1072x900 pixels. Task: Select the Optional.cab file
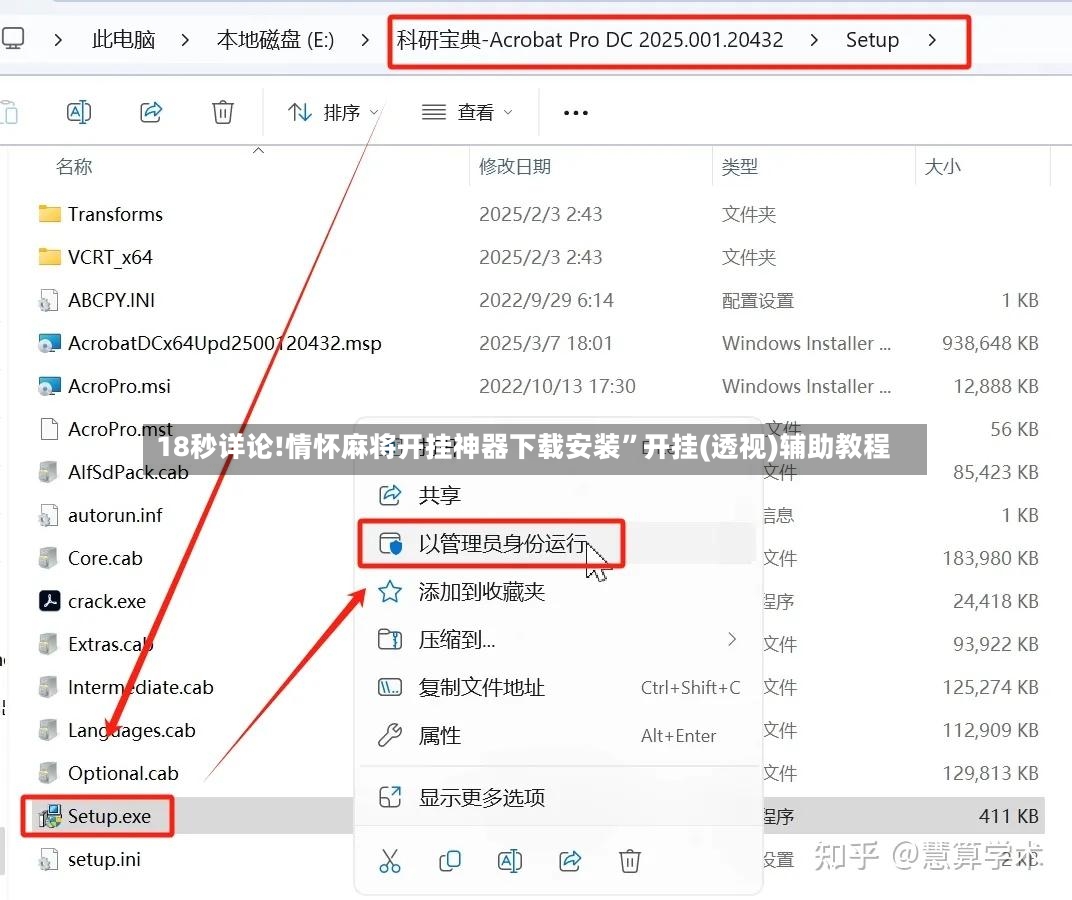[123, 773]
